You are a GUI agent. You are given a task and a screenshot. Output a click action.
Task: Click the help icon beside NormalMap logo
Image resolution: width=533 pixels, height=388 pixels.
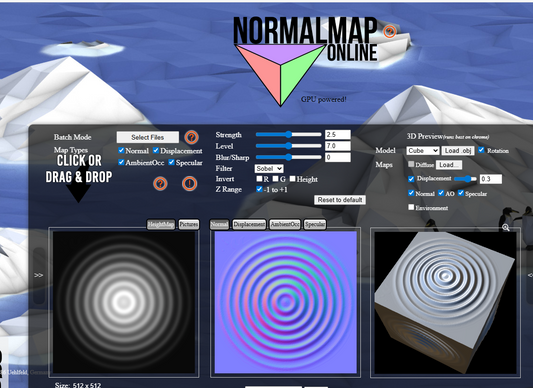click(x=390, y=31)
